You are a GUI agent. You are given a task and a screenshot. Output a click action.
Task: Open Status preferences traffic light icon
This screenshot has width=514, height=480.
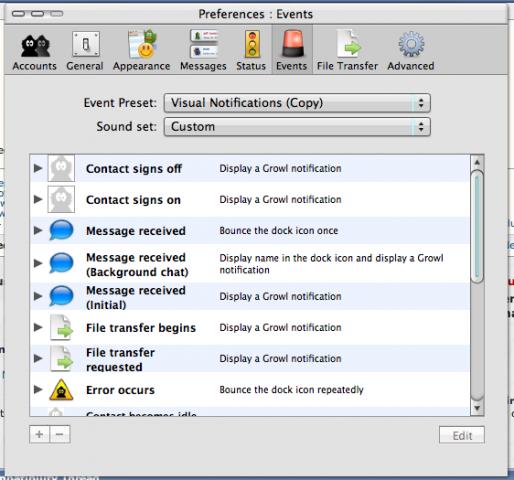tap(252, 44)
